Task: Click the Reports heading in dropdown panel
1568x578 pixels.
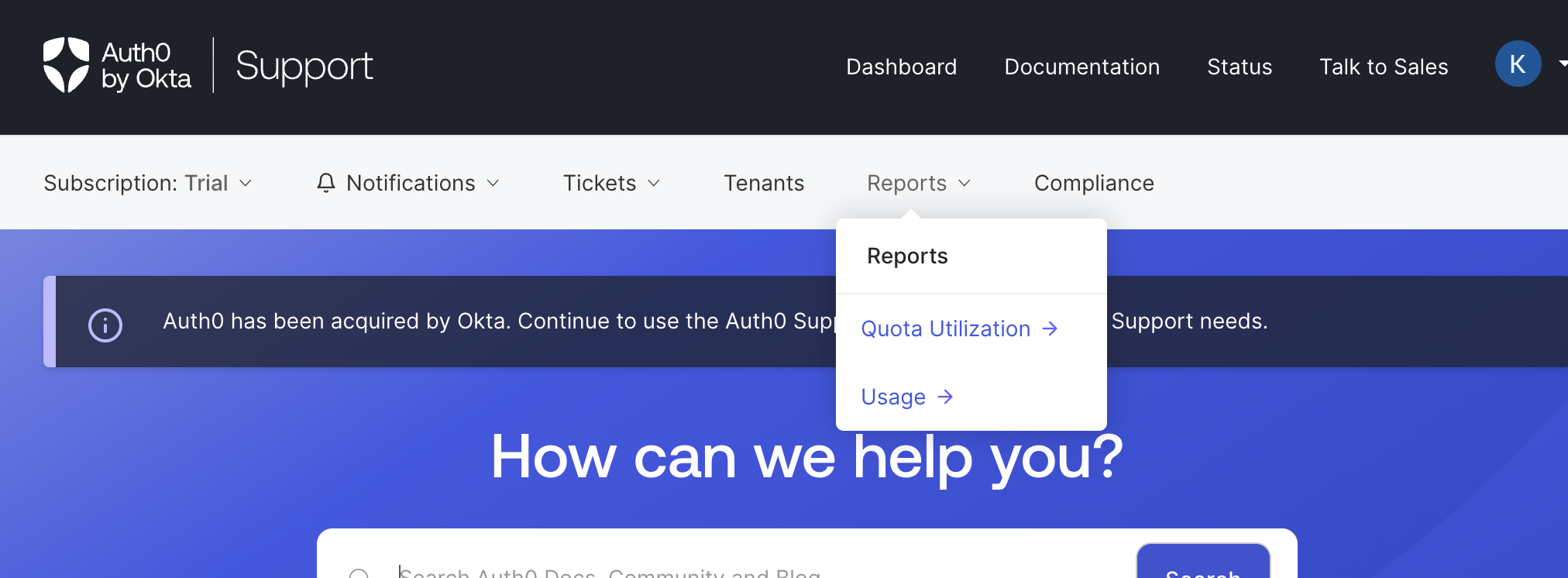Action: 907,256
